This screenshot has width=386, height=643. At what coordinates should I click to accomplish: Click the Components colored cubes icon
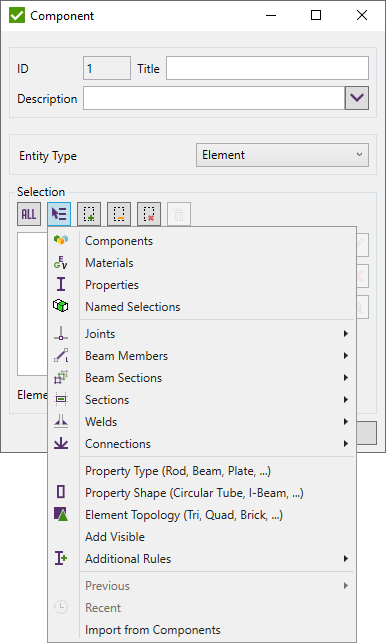pos(61,240)
